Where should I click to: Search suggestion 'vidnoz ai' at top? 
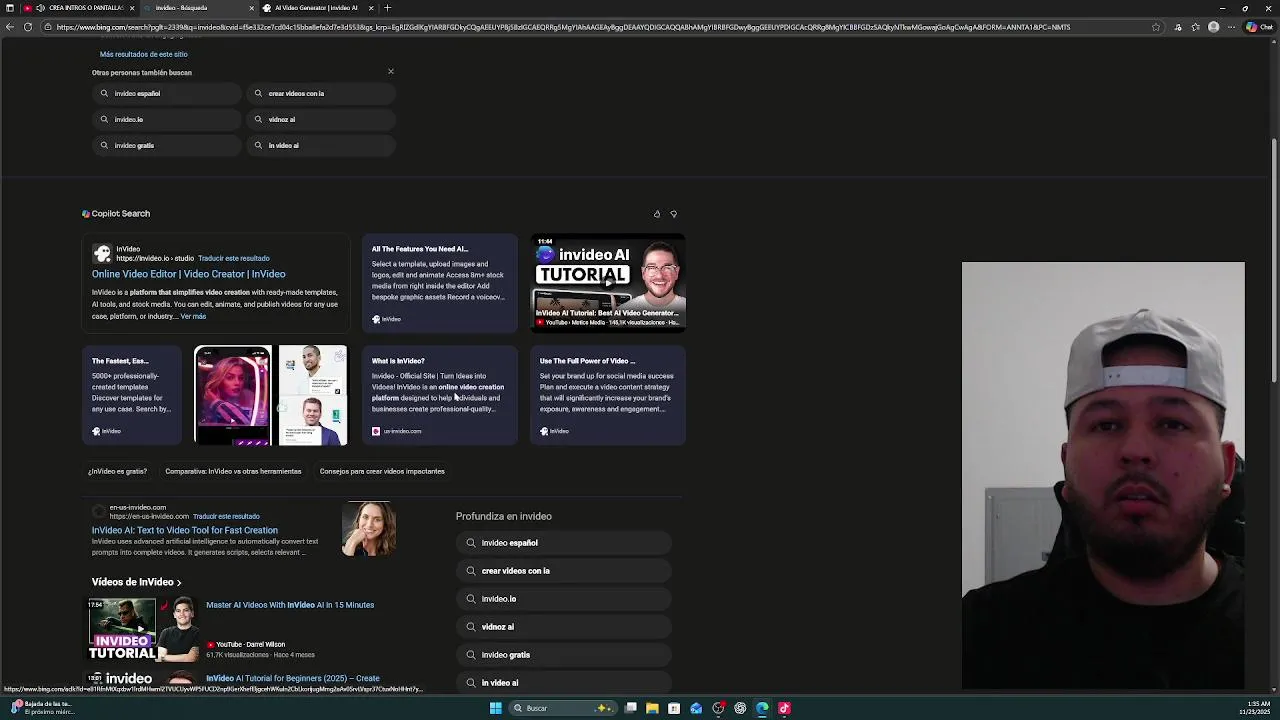click(322, 119)
